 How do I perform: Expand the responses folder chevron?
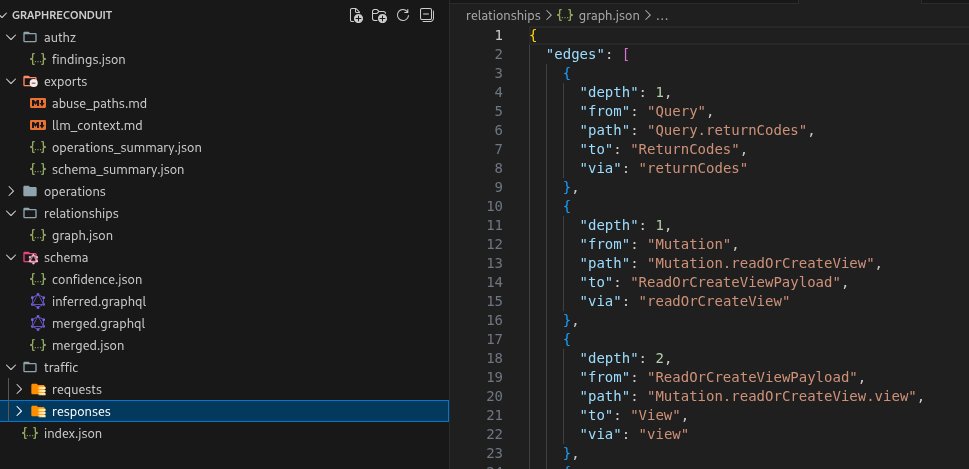[19, 412]
